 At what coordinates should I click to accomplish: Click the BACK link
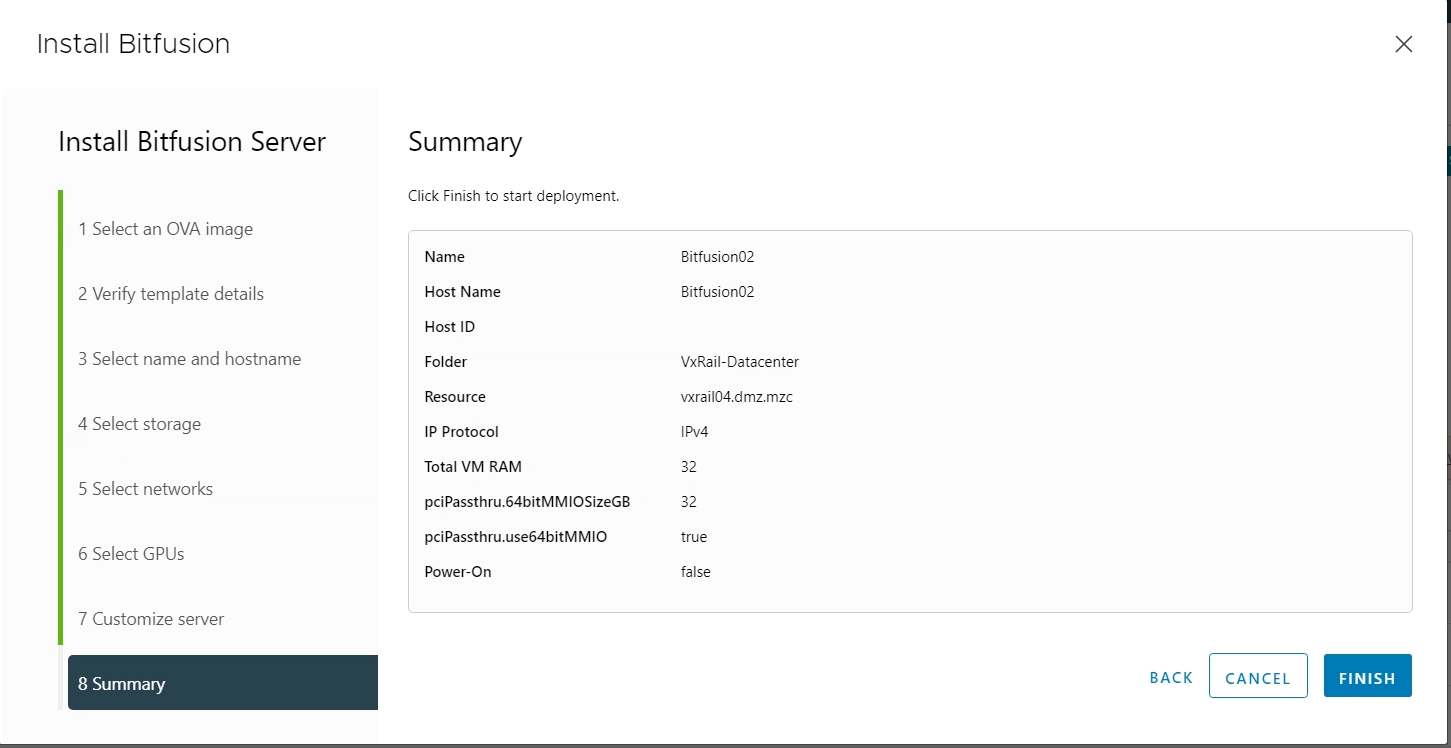tap(1171, 677)
